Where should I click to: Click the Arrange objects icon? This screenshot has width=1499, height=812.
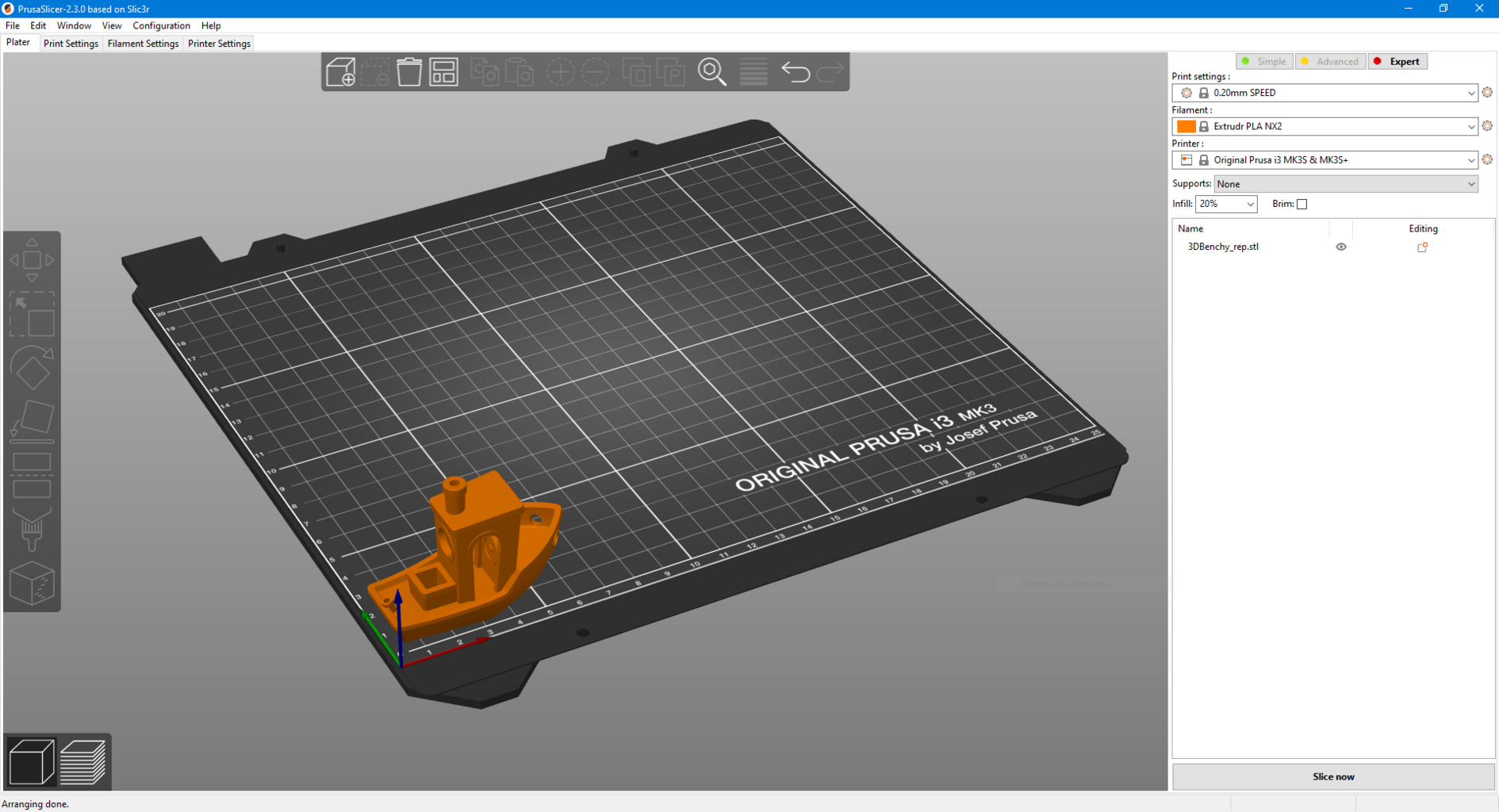(444, 72)
